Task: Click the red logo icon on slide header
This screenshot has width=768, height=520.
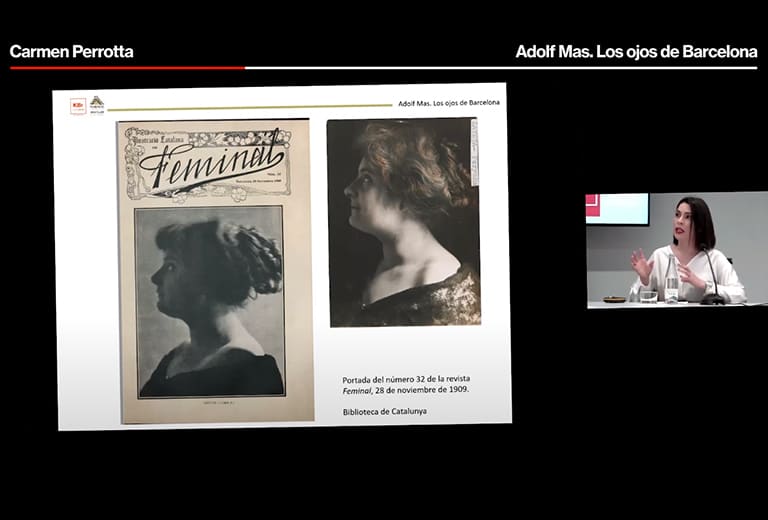Action: click(x=78, y=106)
